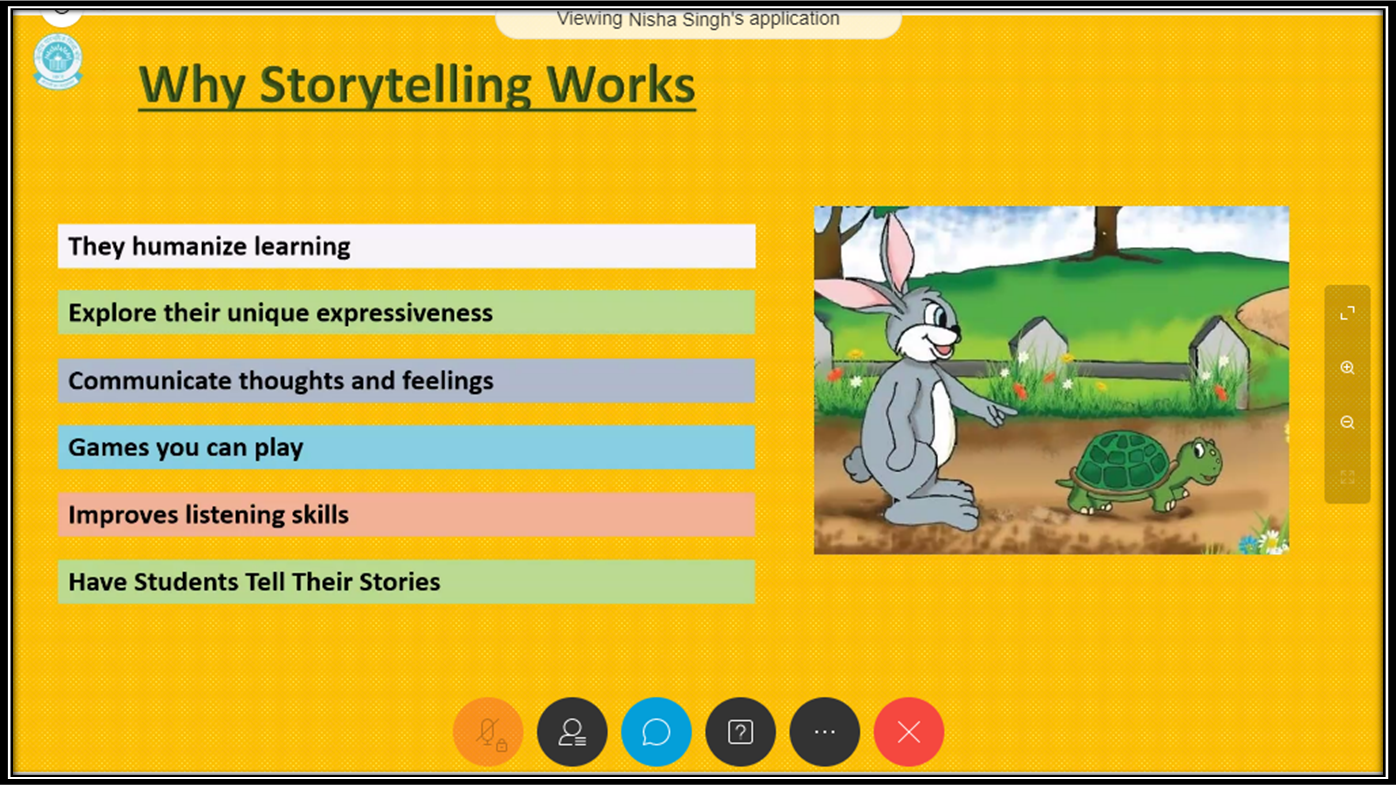Toggle the locked microphone mute button
This screenshot has height=785, width=1396.
point(488,732)
